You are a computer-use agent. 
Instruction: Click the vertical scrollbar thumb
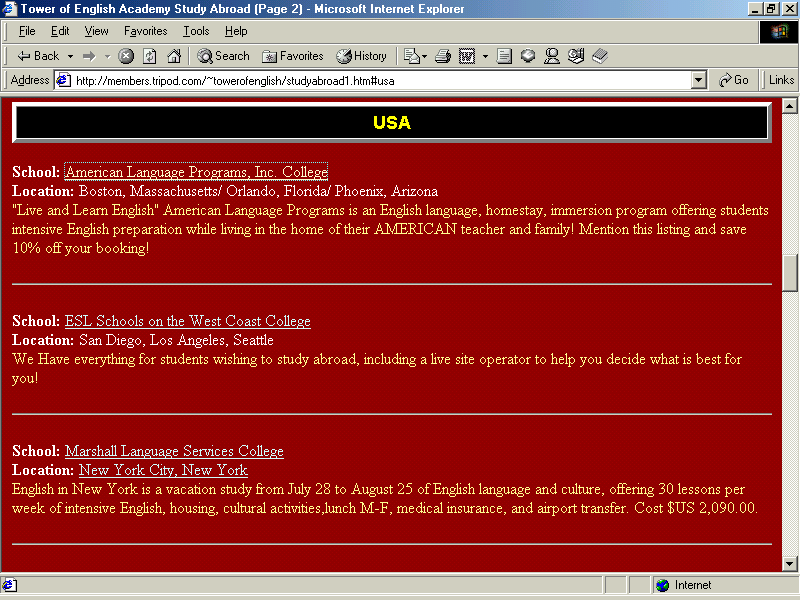point(789,272)
